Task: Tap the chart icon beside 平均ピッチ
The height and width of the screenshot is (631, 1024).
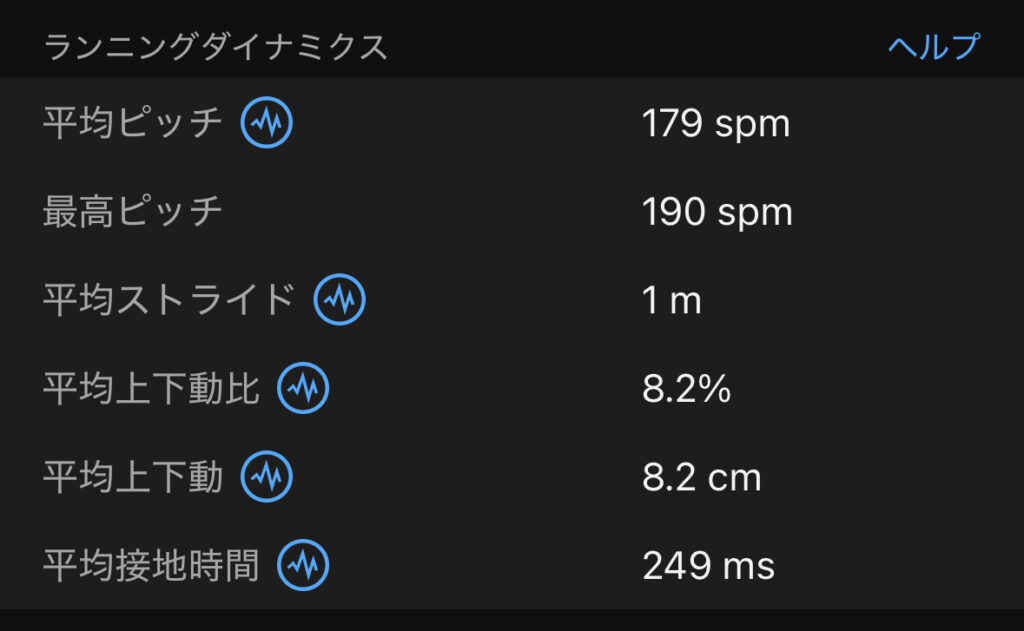Action: 266,123
